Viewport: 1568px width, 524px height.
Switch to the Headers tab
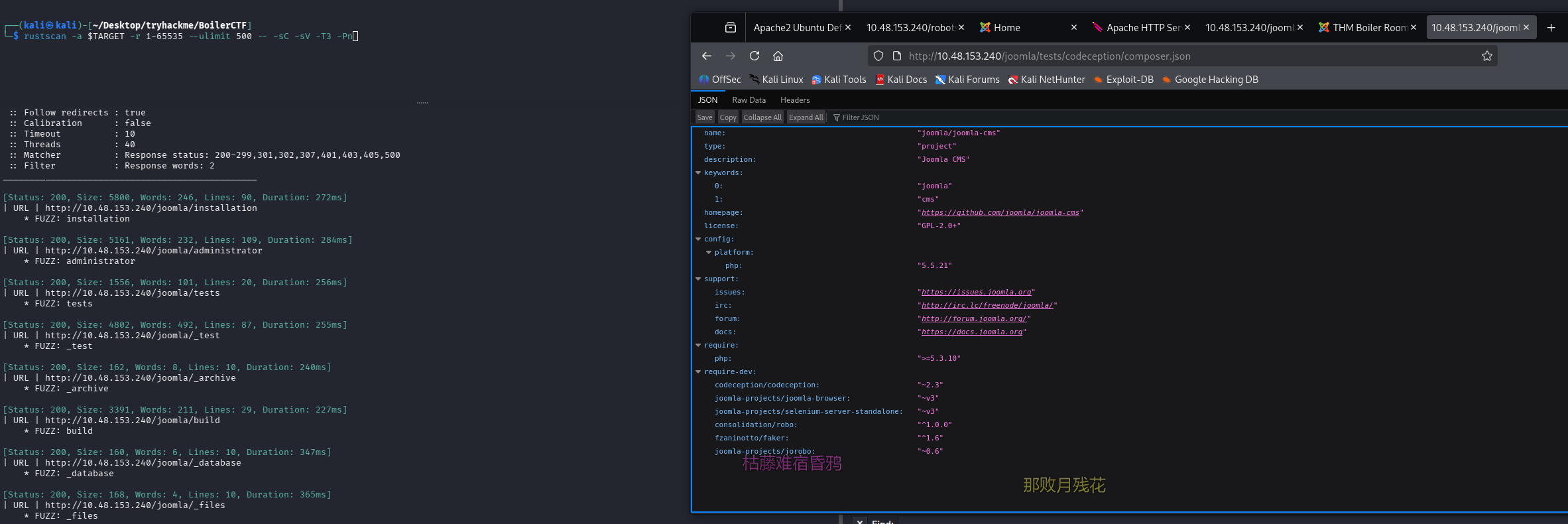[x=795, y=100]
